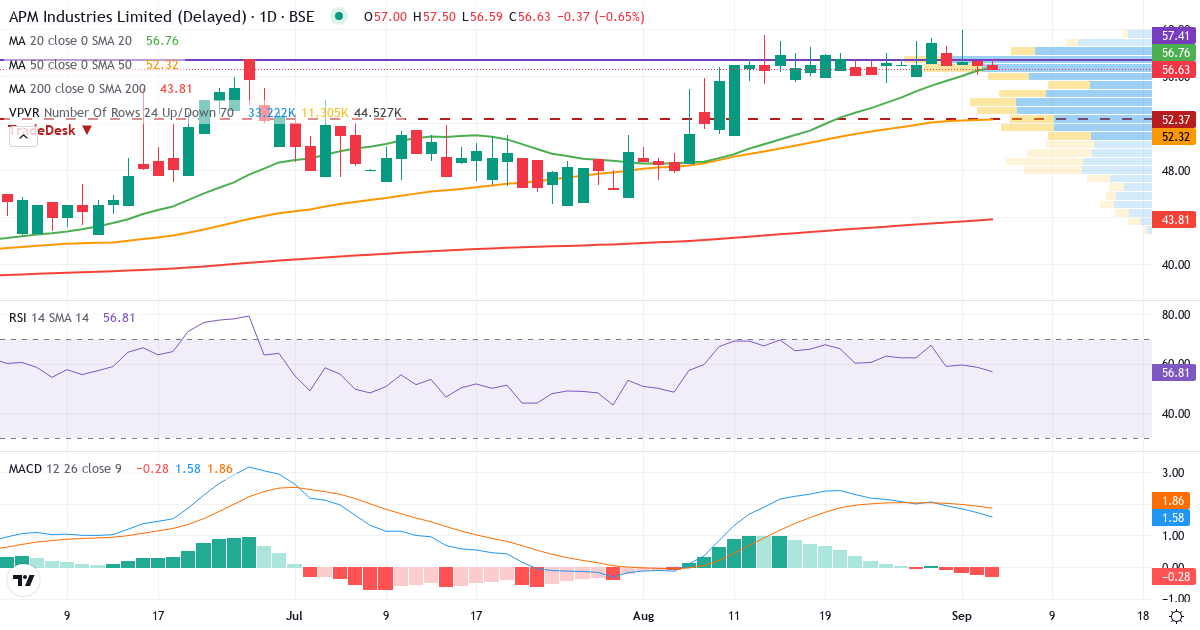The width and height of the screenshot is (1200, 630).
Task: Click the purple 56.81 RSI value label
Action: (1174, 372)
